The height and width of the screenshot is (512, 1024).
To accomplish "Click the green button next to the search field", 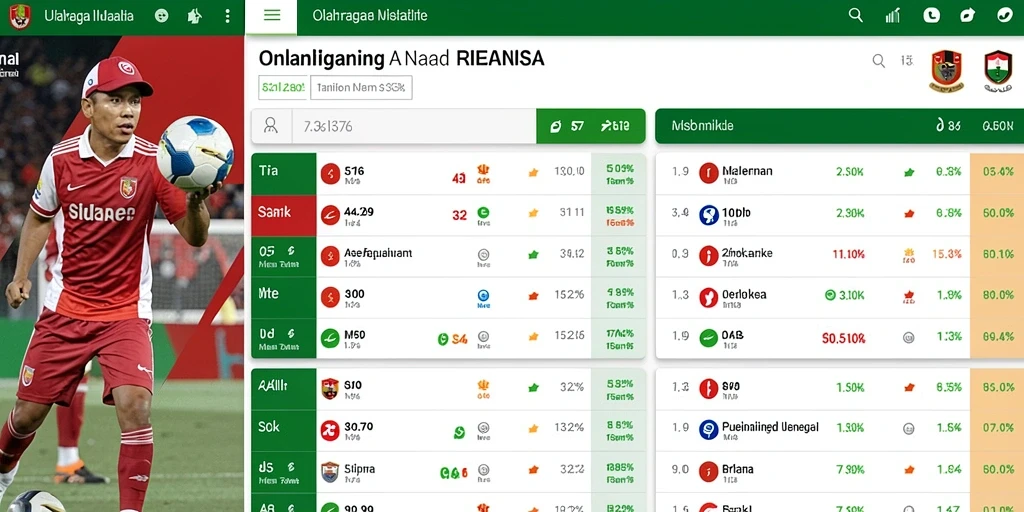I will tap(590, 126).
